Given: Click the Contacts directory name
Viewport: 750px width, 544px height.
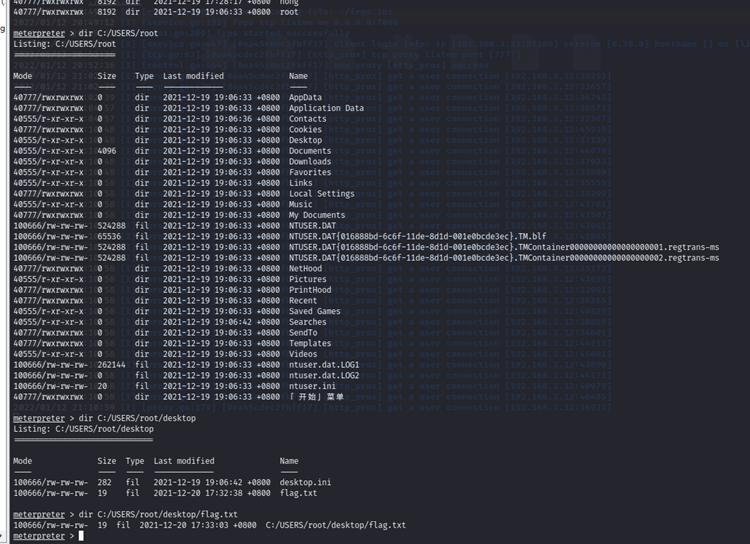Looking at the screenshot, I should tap(308, 119).
